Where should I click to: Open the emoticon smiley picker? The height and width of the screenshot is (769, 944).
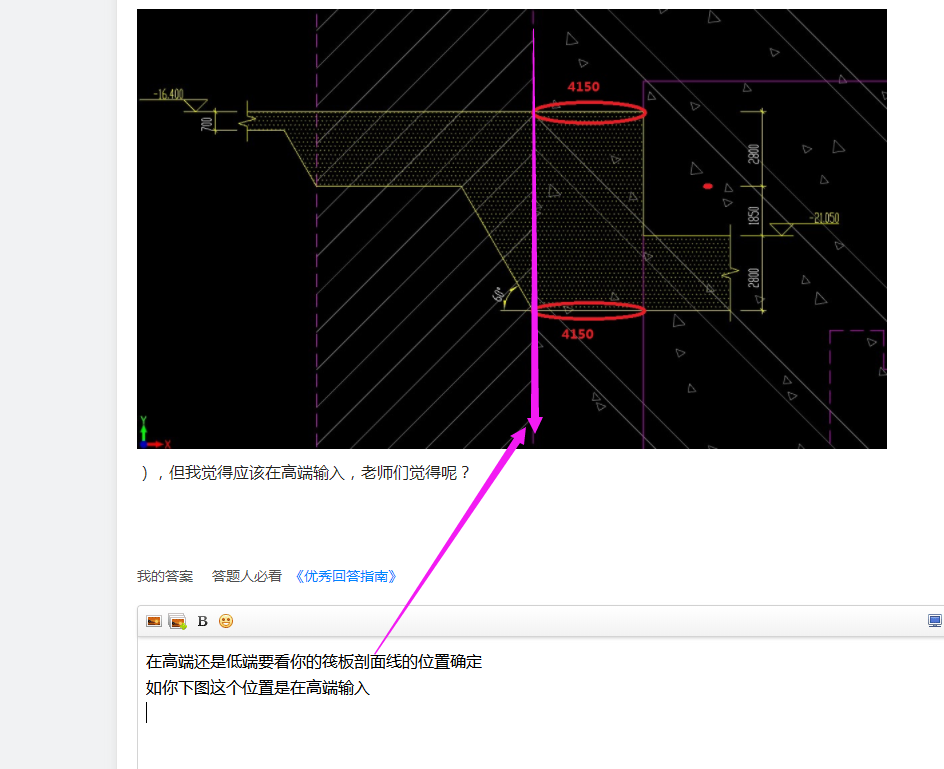click(226, 621)
